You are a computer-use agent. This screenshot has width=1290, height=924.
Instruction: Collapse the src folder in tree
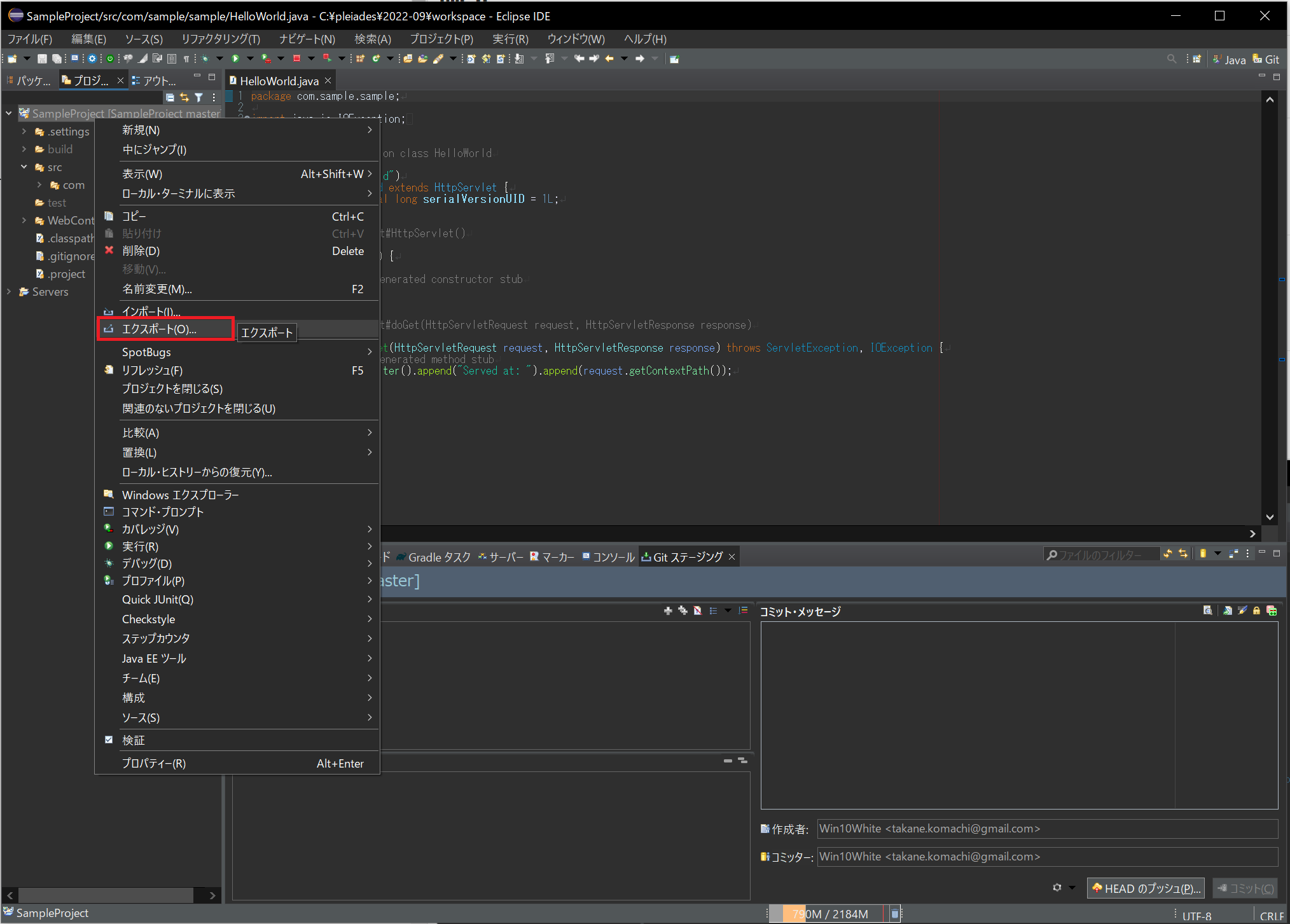(24, 167)
